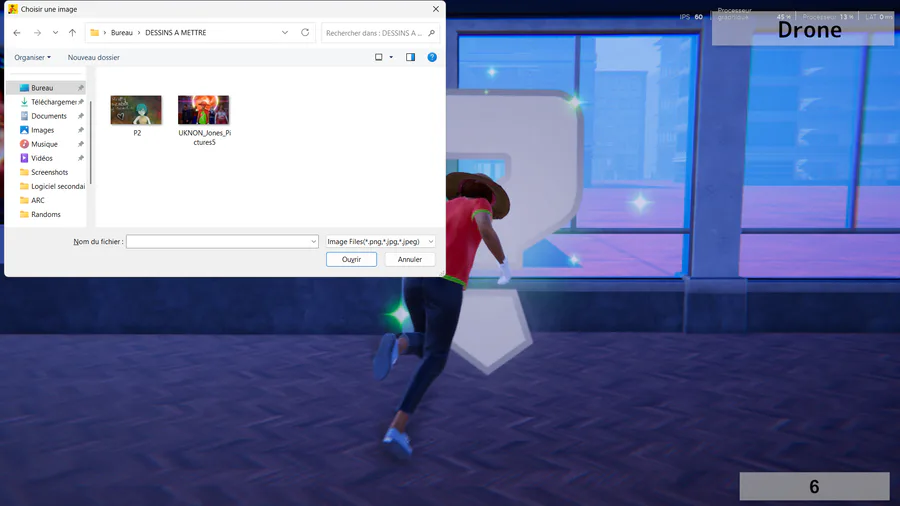Image resolution: width=900 pixels, height=506 pixels.
Task: Select the P2 image thumbnail
Action: pyautogui.click(x=136, y=110)
